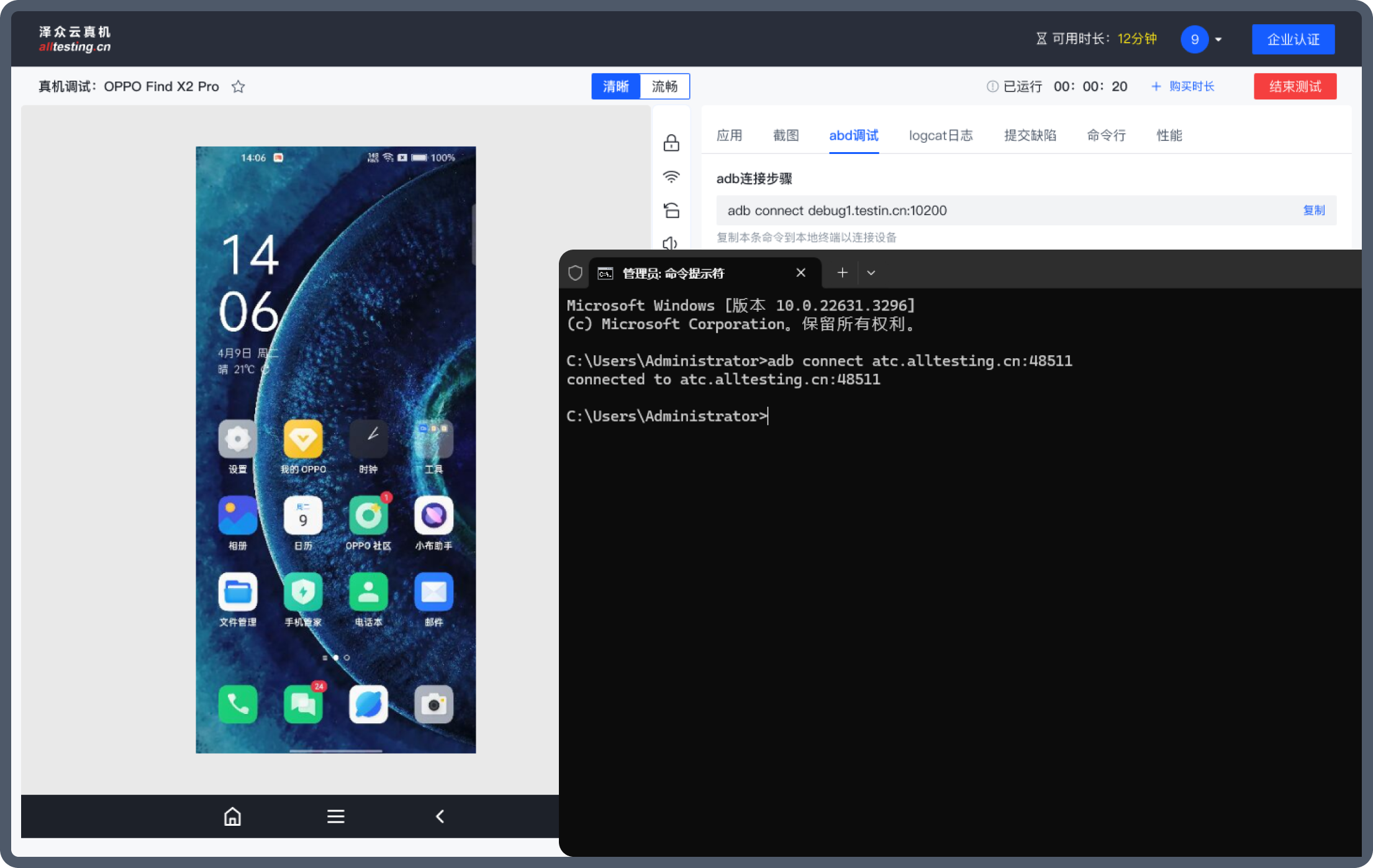Switch video quality to 清晰
The image size is (1373, 868).
615,86
